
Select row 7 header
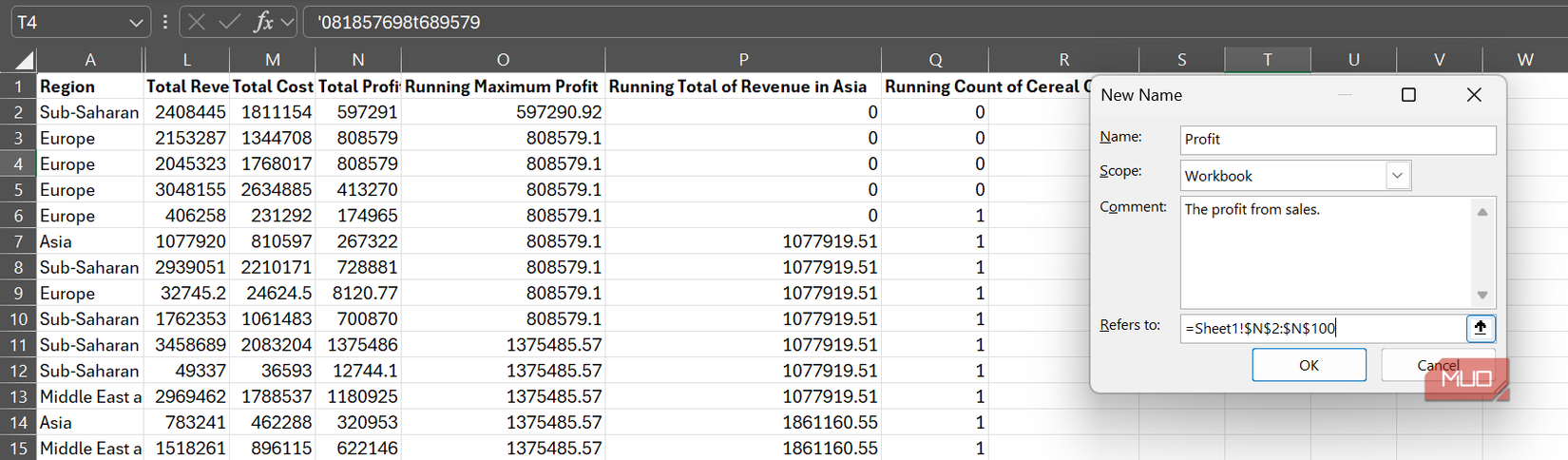pyautogui.click(x=18, y=241)
